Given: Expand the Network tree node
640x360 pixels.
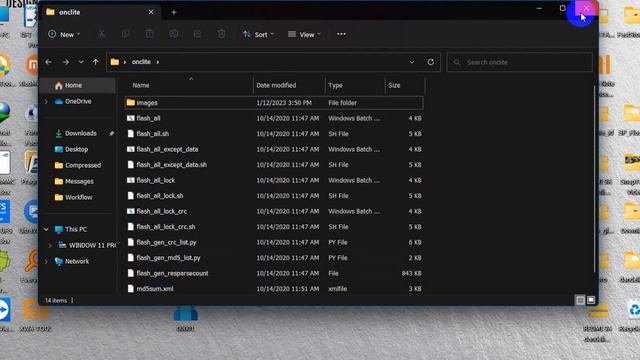Looking at the screenshot, I should (x=46, y=261).
